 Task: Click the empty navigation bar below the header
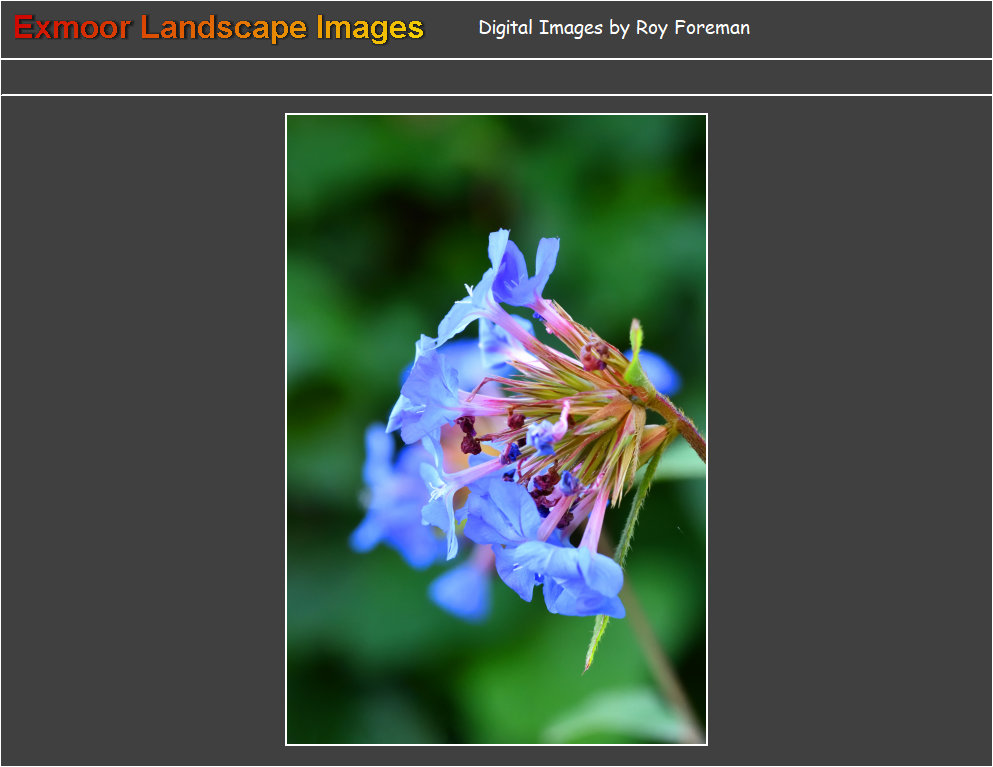click(x=496, y=77)
